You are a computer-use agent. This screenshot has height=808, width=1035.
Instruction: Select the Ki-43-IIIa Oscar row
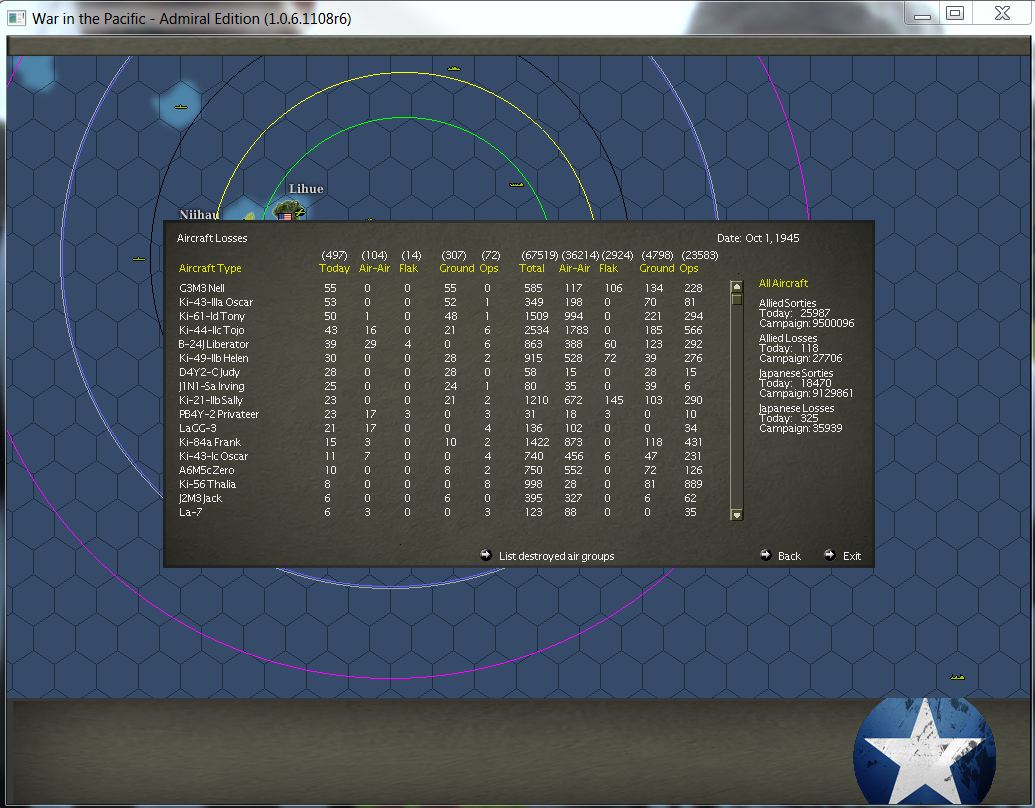(441, 302)
